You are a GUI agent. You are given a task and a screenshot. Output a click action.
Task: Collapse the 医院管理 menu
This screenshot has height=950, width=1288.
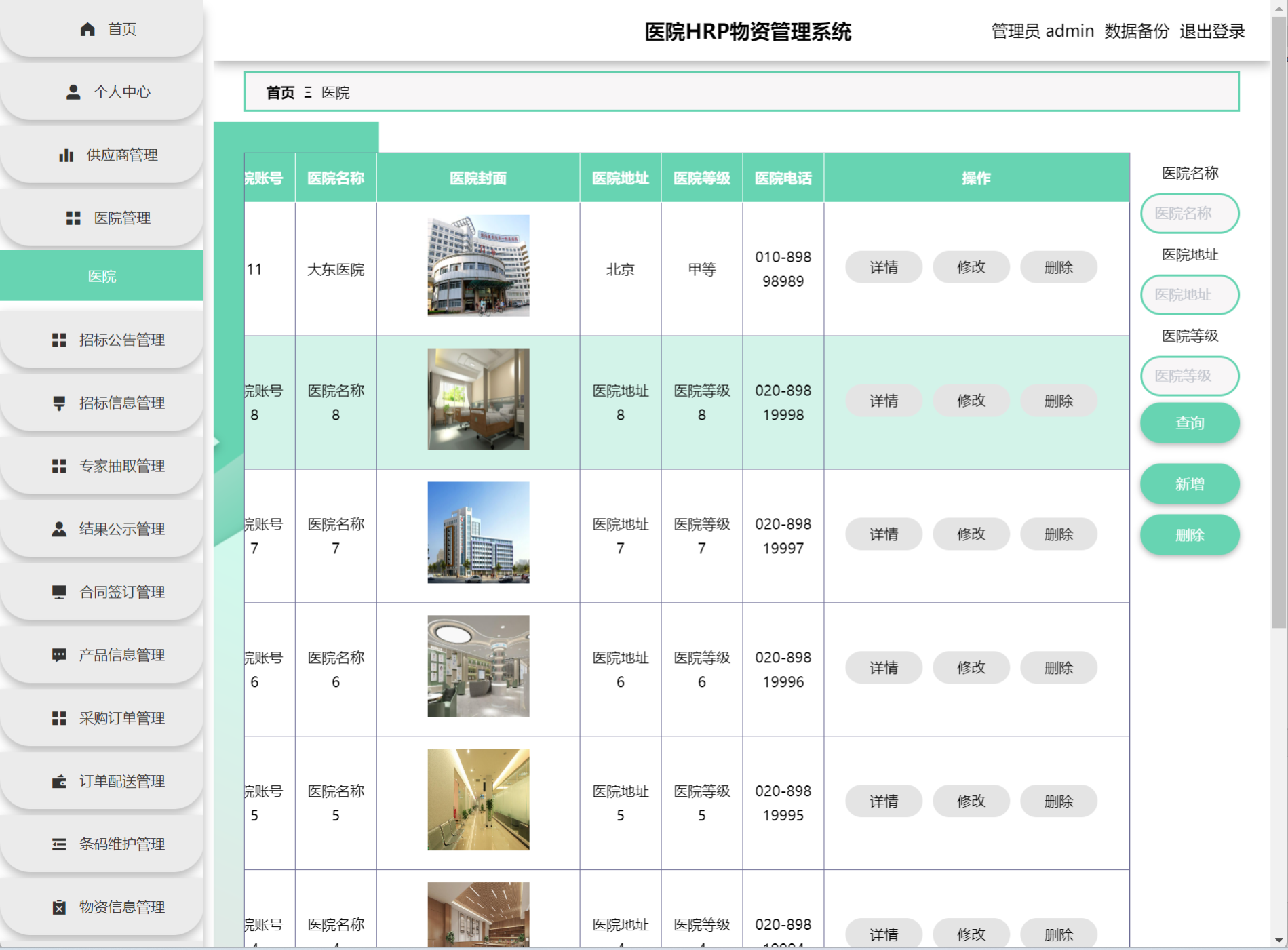(102, 218)
